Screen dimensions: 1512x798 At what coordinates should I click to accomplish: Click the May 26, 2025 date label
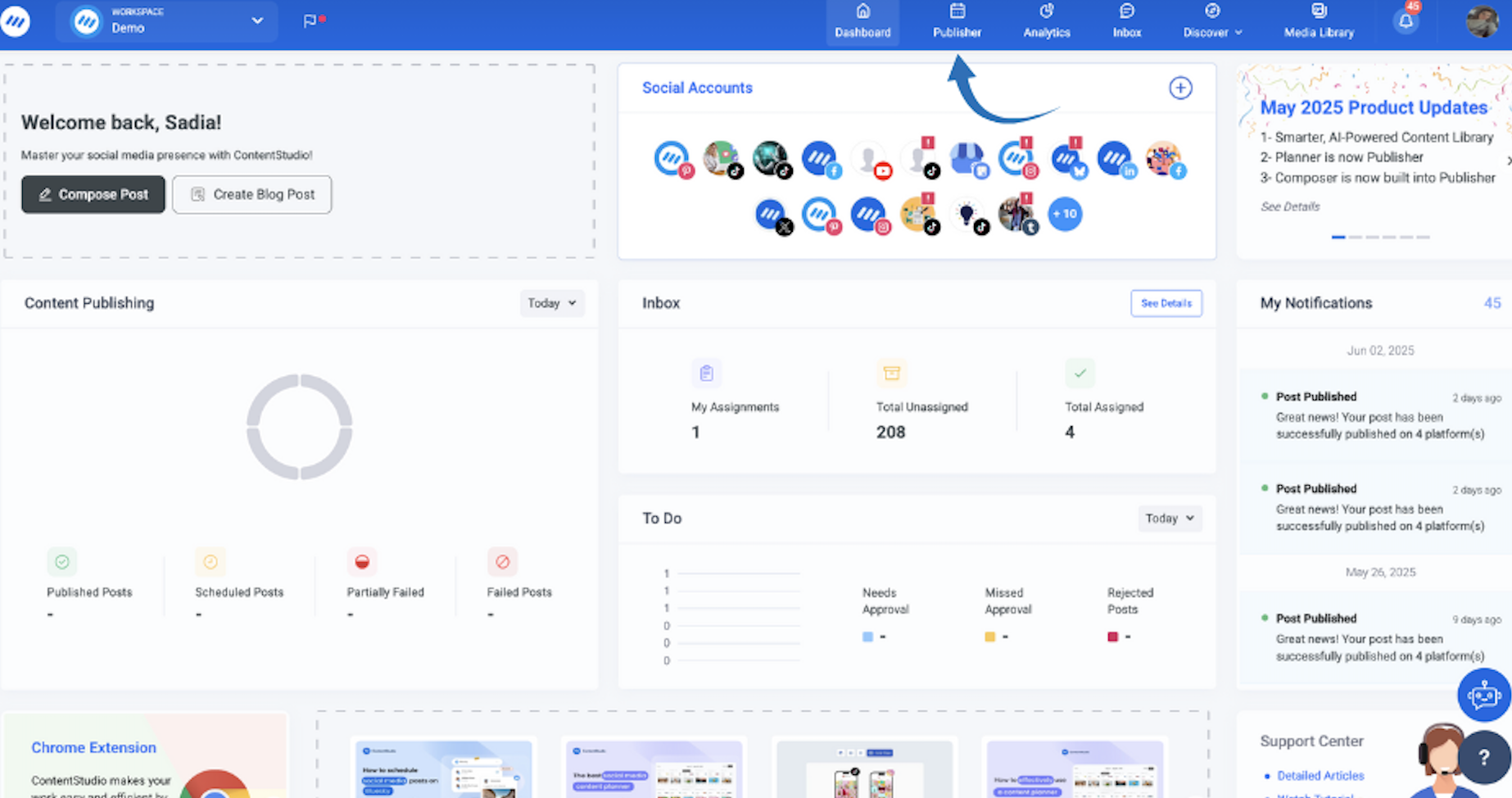(x=1380, y=572)
